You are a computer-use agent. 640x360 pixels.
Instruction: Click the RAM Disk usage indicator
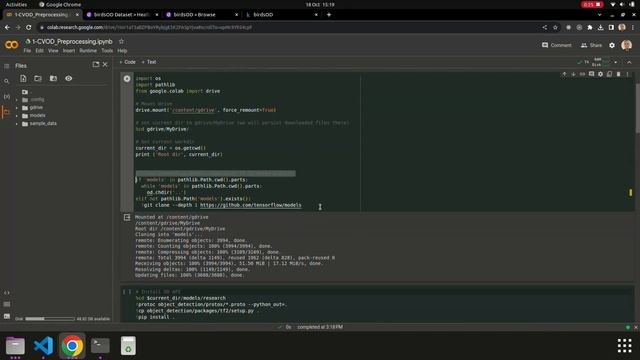(x=600, y=62)
